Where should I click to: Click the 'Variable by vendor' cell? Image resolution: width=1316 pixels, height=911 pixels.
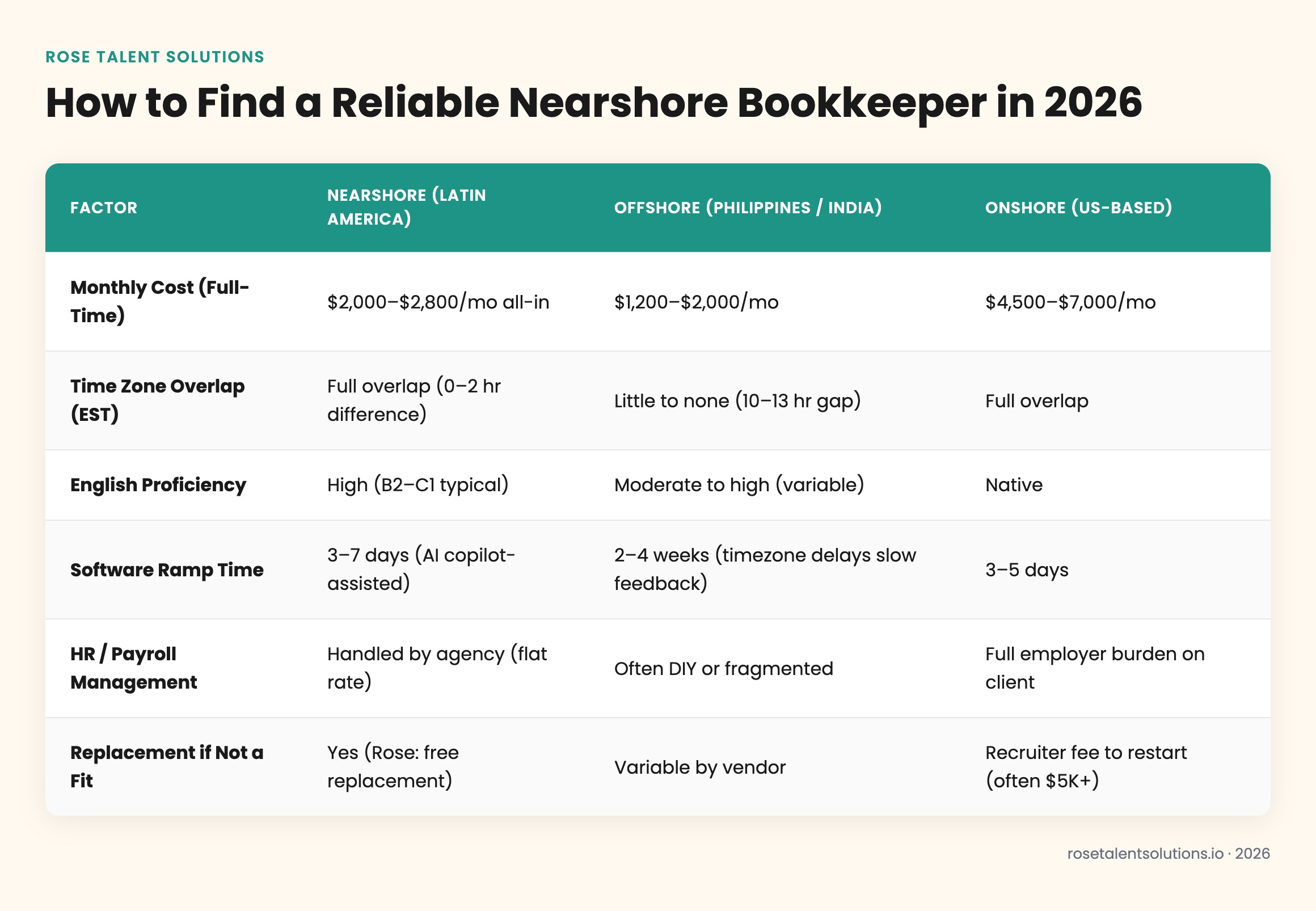tap(699, 767)
